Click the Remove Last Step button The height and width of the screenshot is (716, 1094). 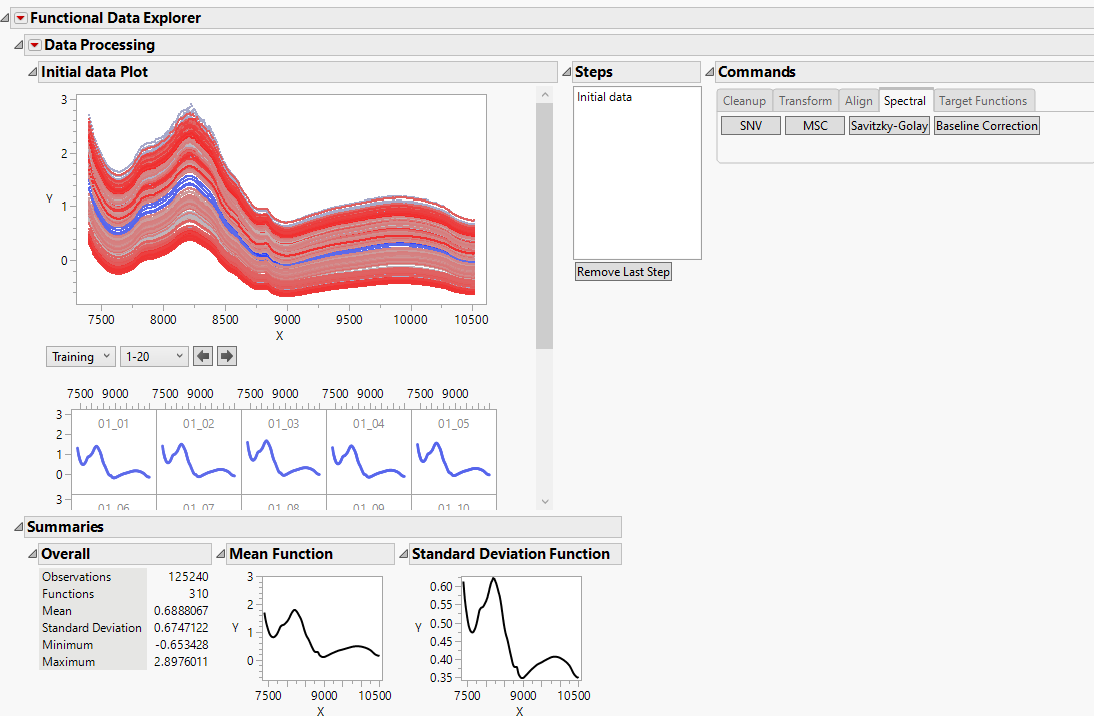click(x=623, y=271)
